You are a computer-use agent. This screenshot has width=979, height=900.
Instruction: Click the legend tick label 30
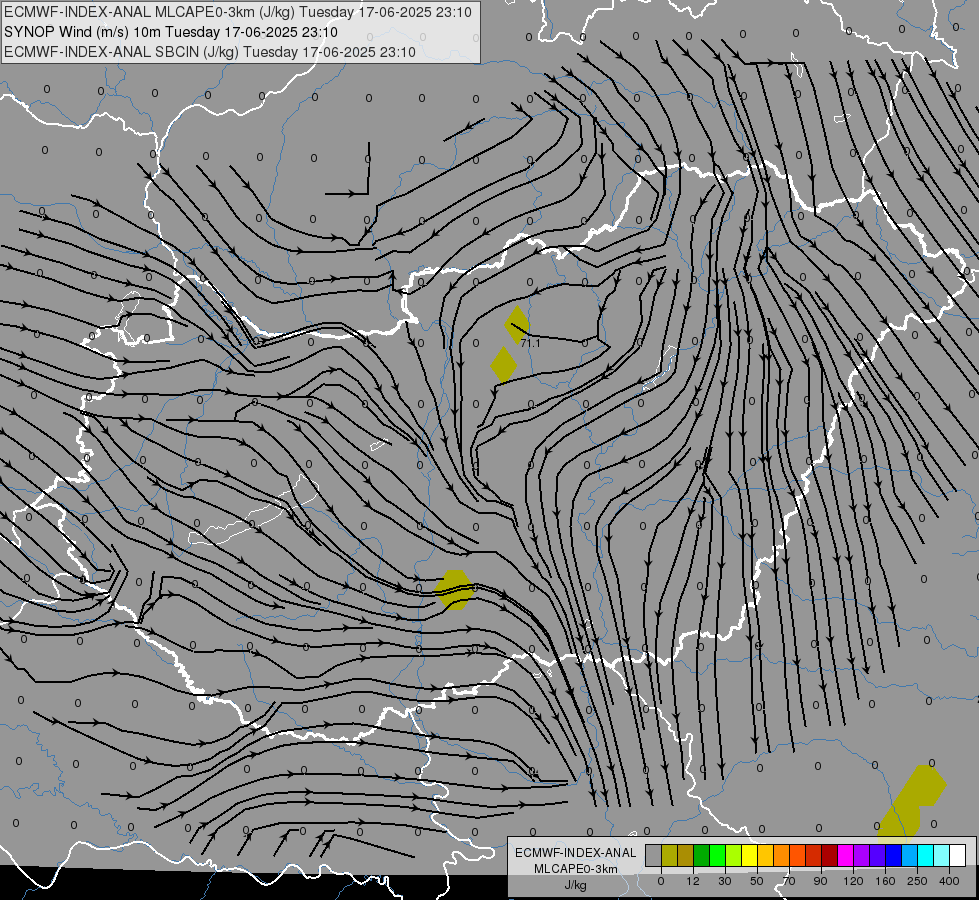[x=725, y=881]
